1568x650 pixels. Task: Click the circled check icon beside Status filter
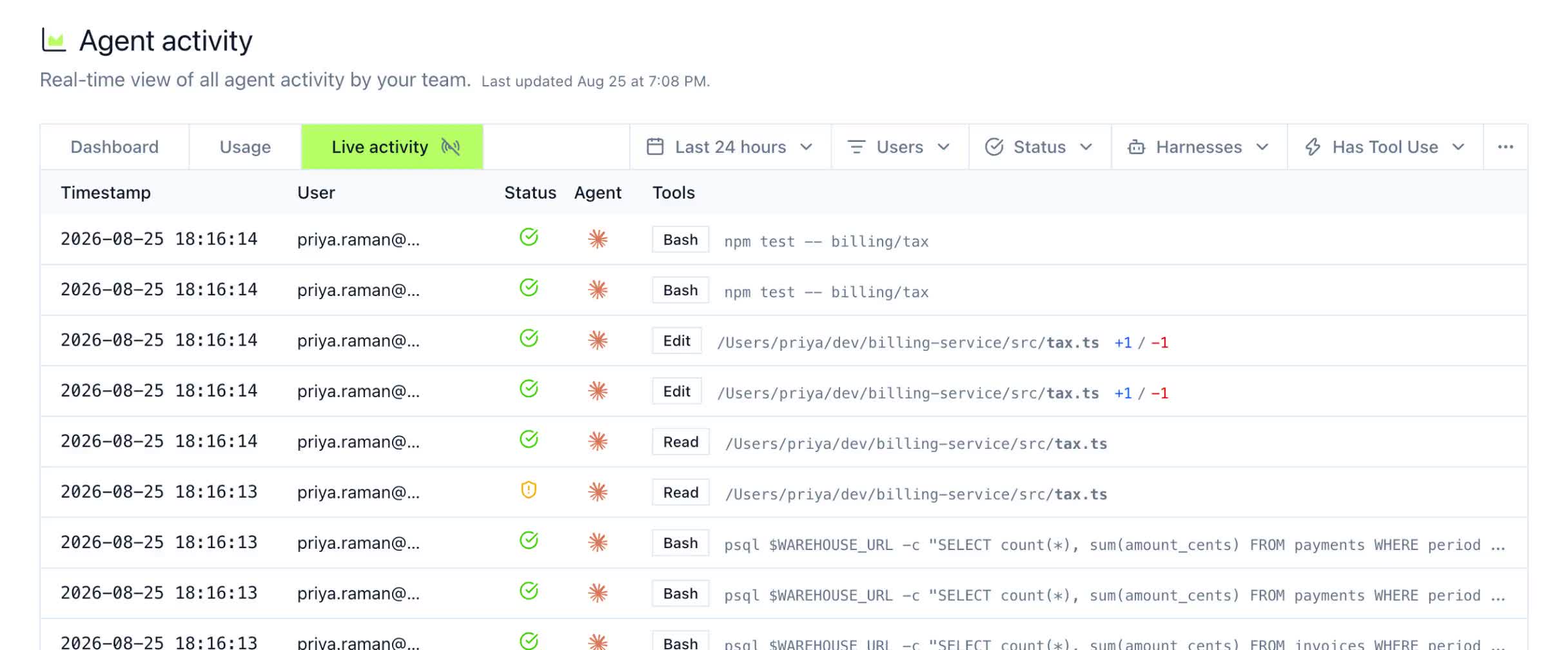994,147
